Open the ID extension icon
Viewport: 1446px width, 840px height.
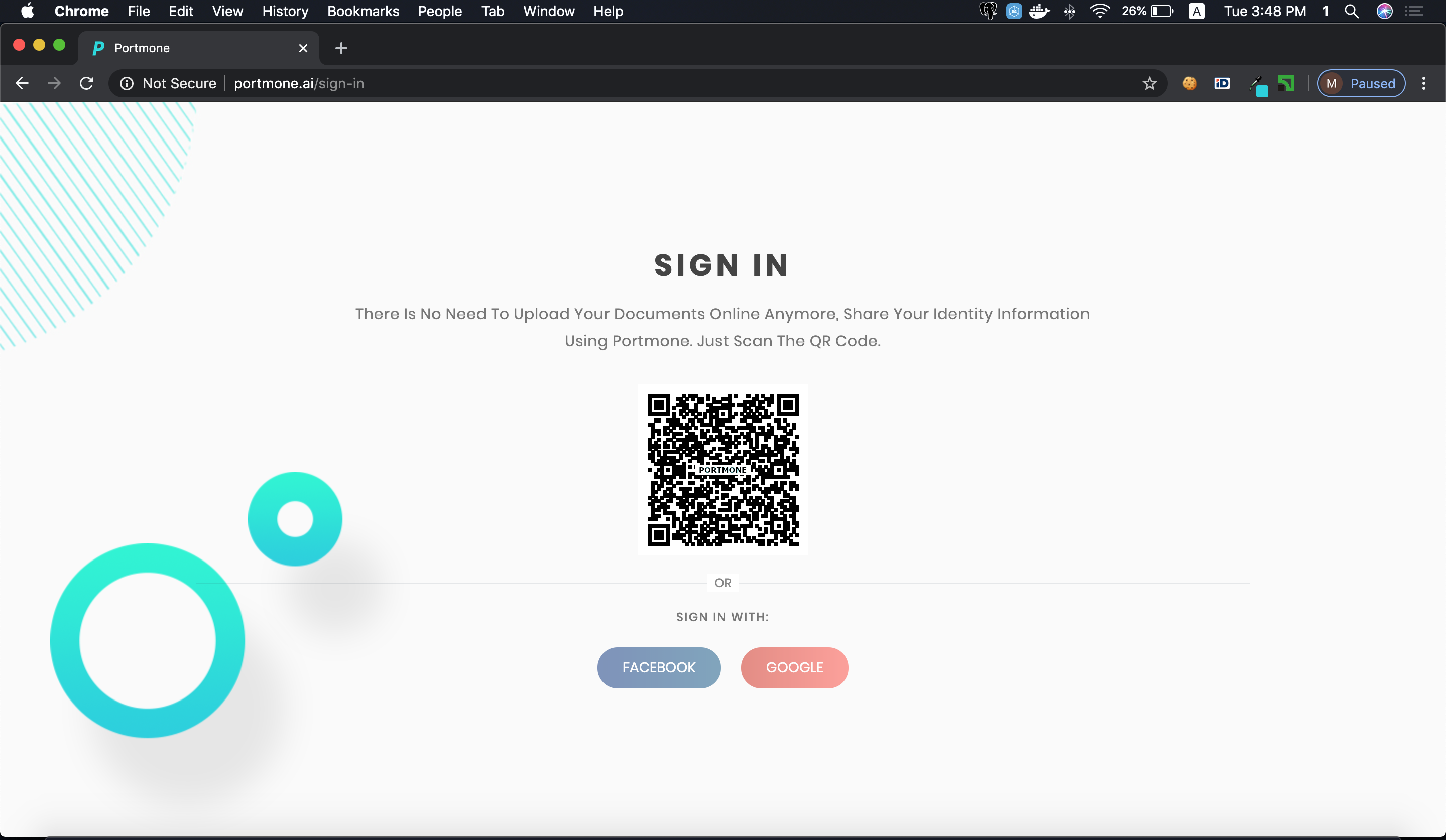1222,84
